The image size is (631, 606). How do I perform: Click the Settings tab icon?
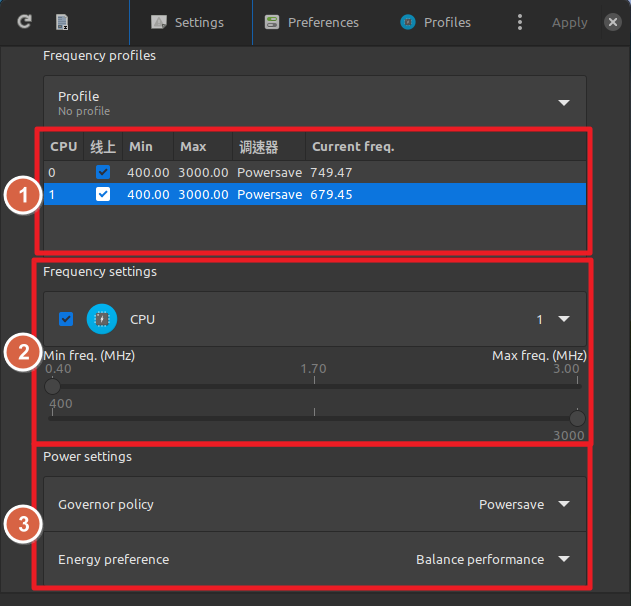coord(159,22)
